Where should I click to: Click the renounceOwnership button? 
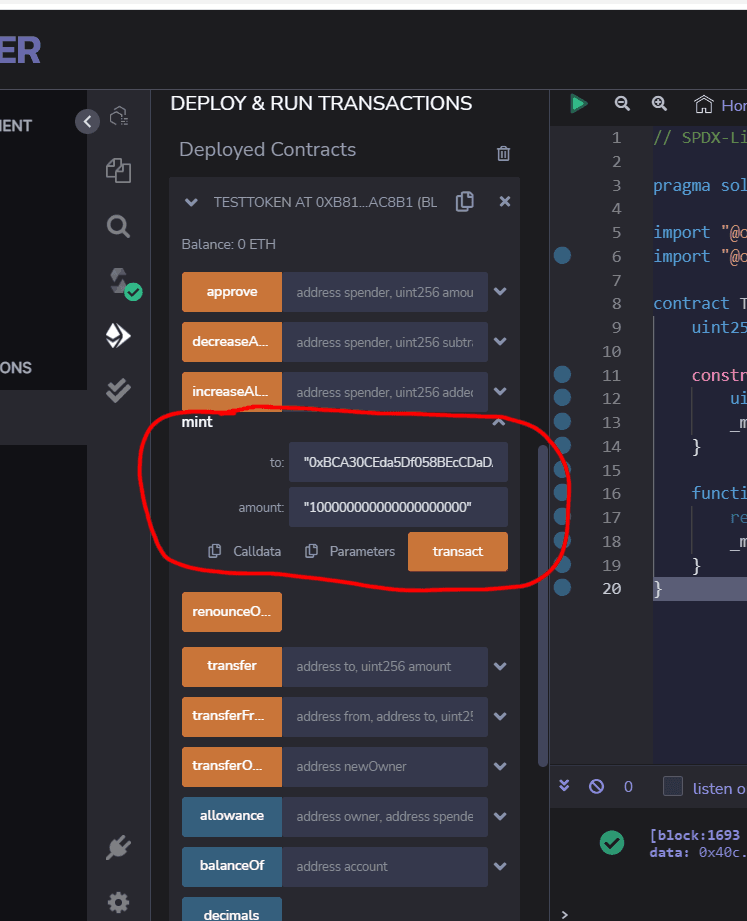[x=232, y=612]
